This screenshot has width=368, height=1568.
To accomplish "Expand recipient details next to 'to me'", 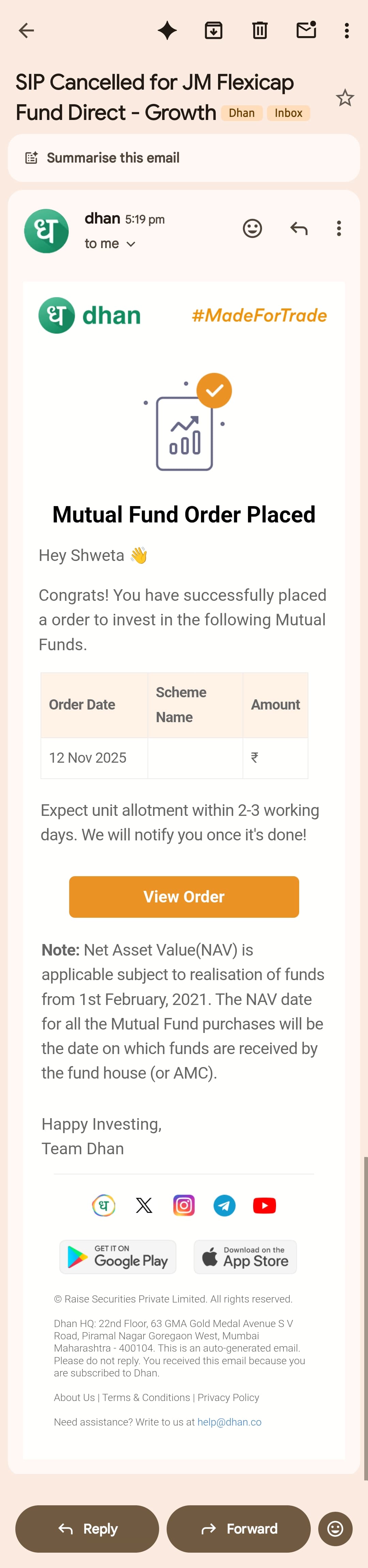I will (131, 244).
